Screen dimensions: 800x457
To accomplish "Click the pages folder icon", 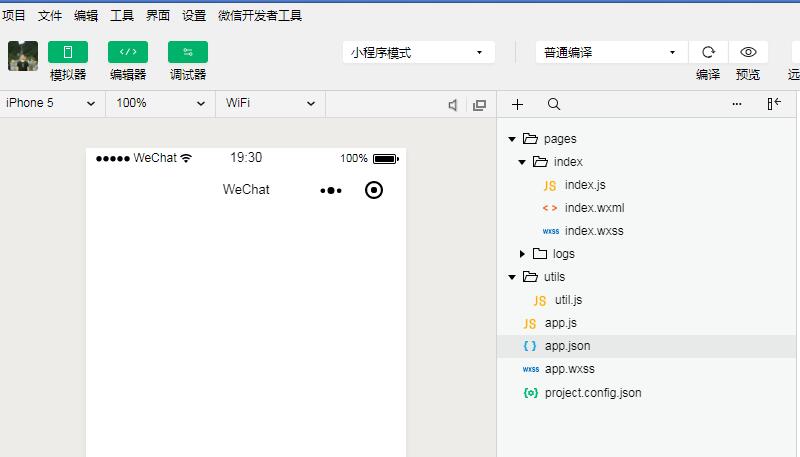I will (x=530, y=138).
